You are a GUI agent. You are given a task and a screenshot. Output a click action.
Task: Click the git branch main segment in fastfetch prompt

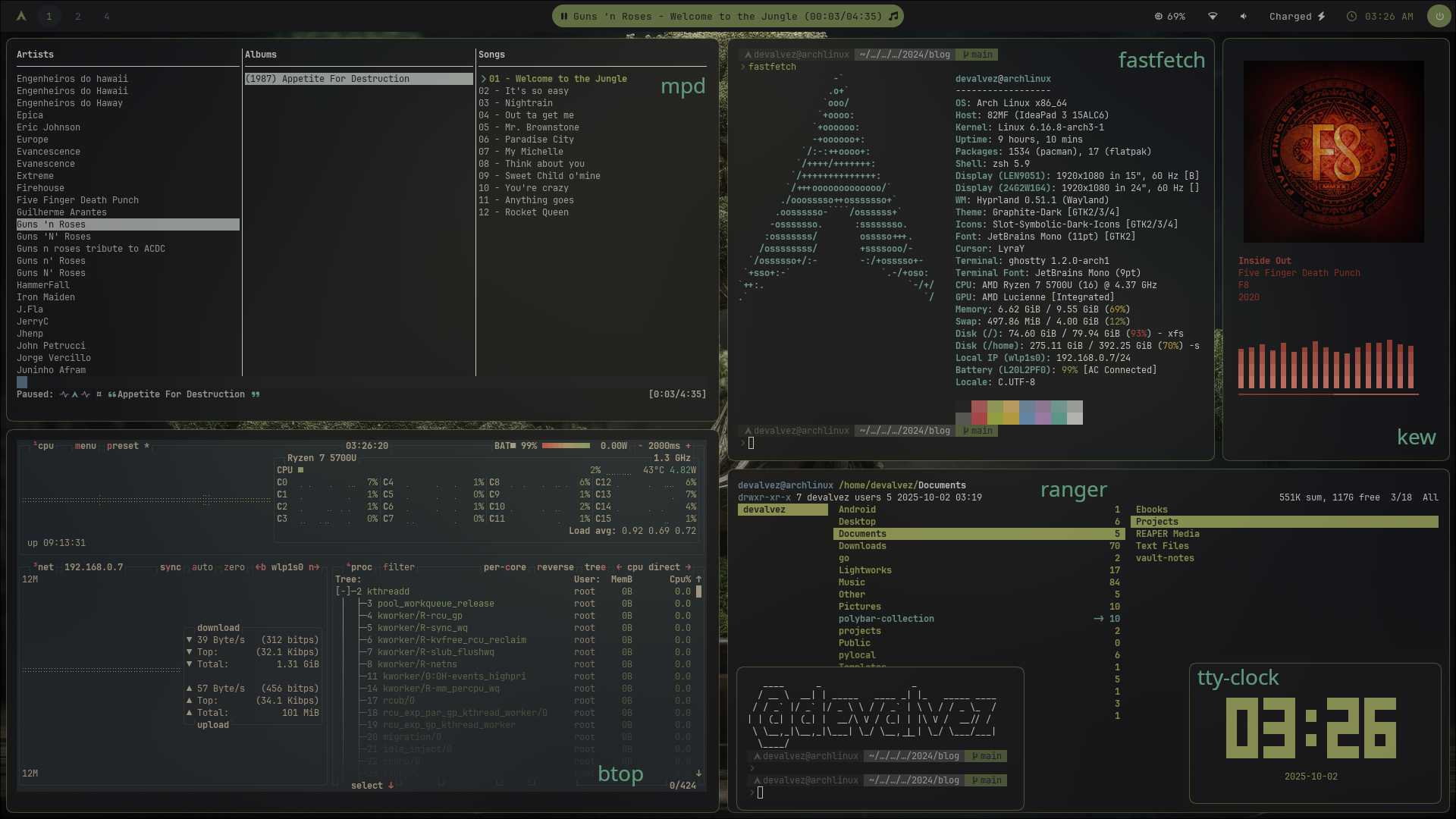coord(977,55)
